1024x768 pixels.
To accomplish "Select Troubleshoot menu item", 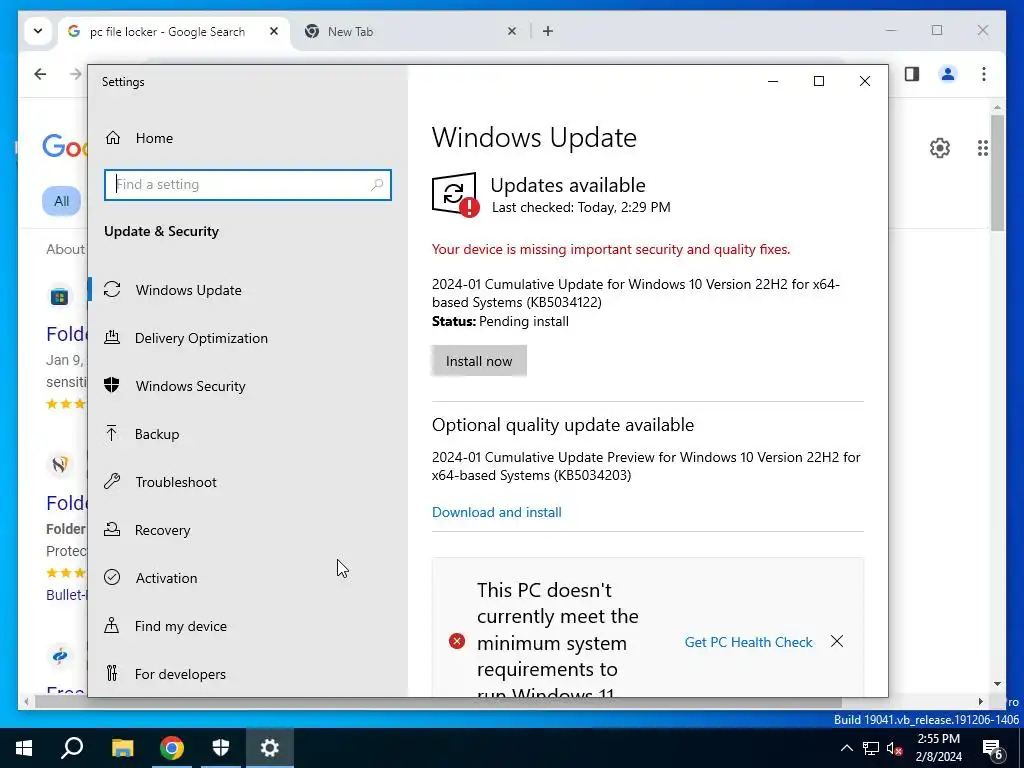I will click(x=176, y=482).
